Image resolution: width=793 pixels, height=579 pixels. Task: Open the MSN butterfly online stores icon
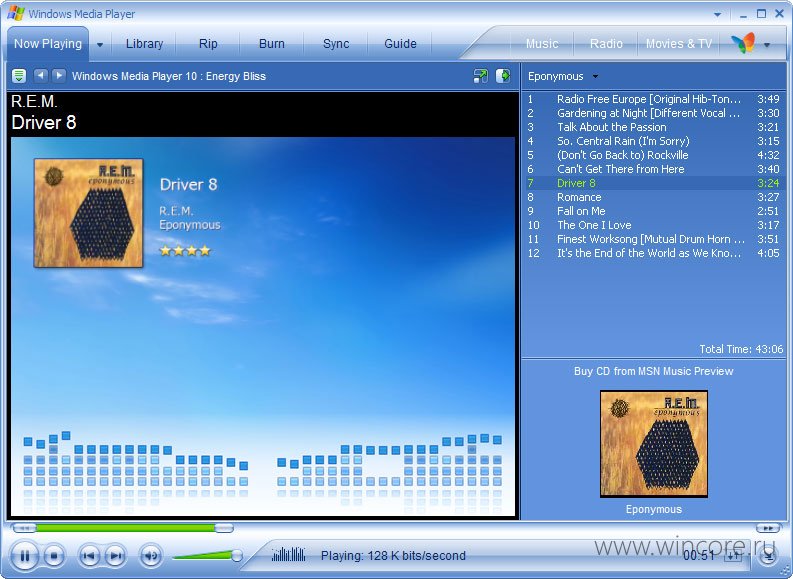pos(742,43)
